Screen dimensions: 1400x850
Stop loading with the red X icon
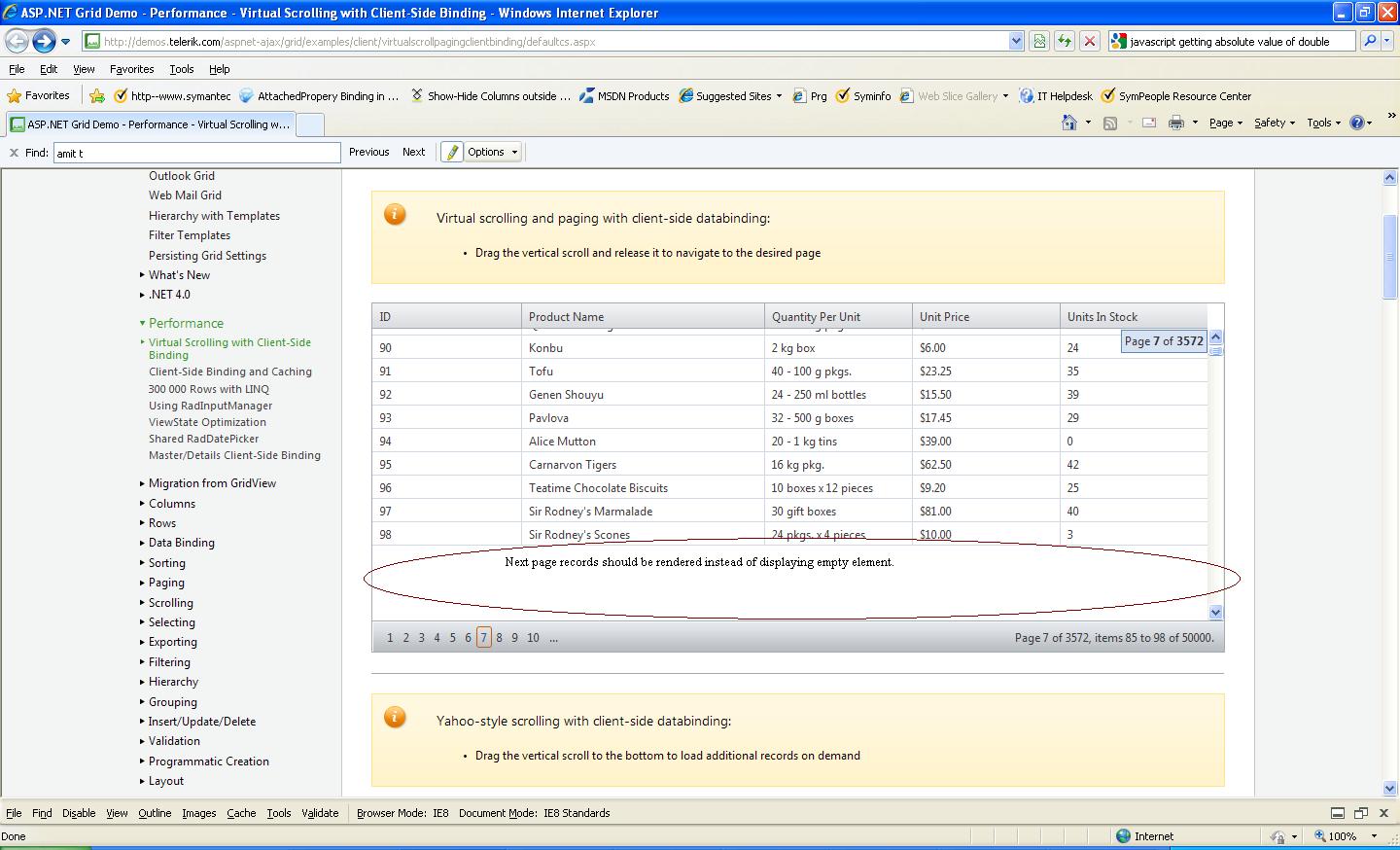tap(1090, 41)
